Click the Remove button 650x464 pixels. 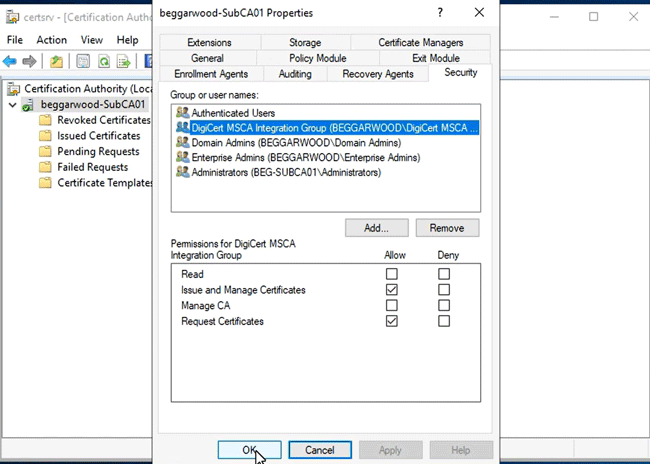[x=447, y=228]
